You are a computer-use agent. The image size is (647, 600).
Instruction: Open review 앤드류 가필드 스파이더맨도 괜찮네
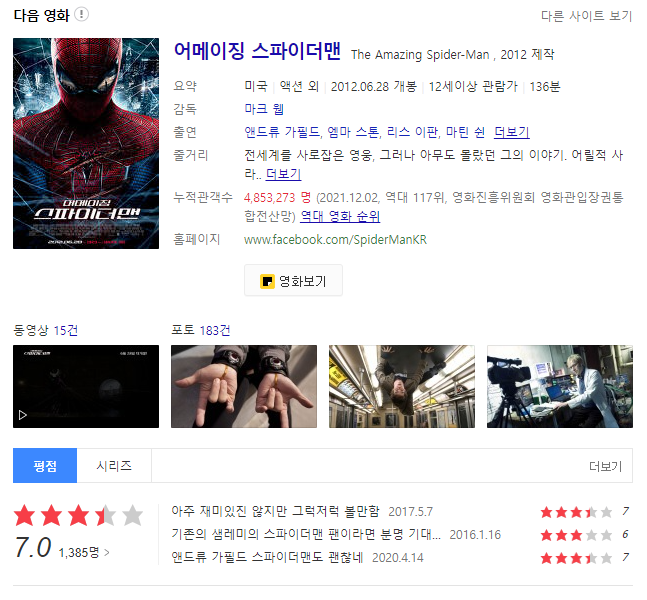pos(267,558)
